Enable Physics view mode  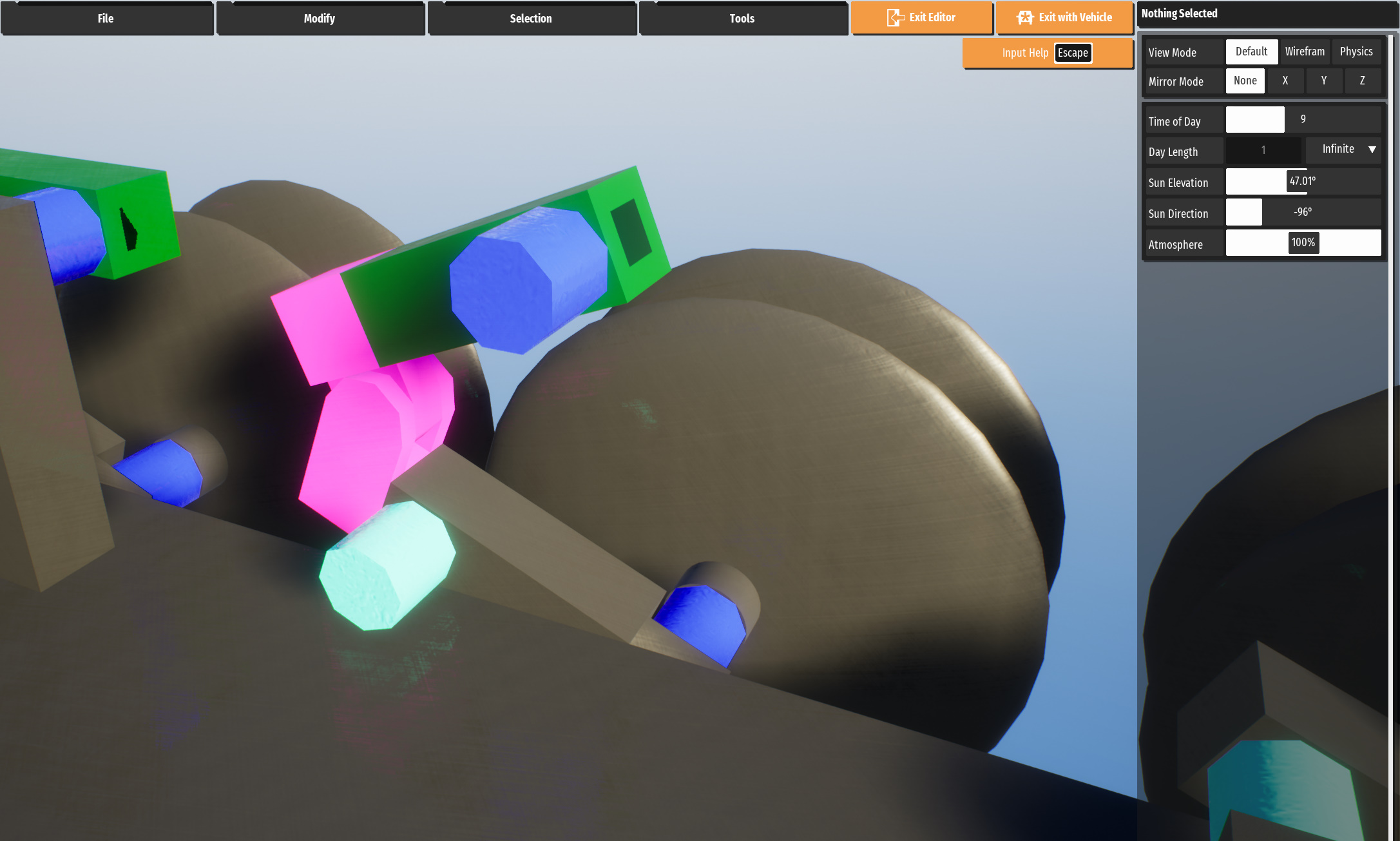(1356, 52)
